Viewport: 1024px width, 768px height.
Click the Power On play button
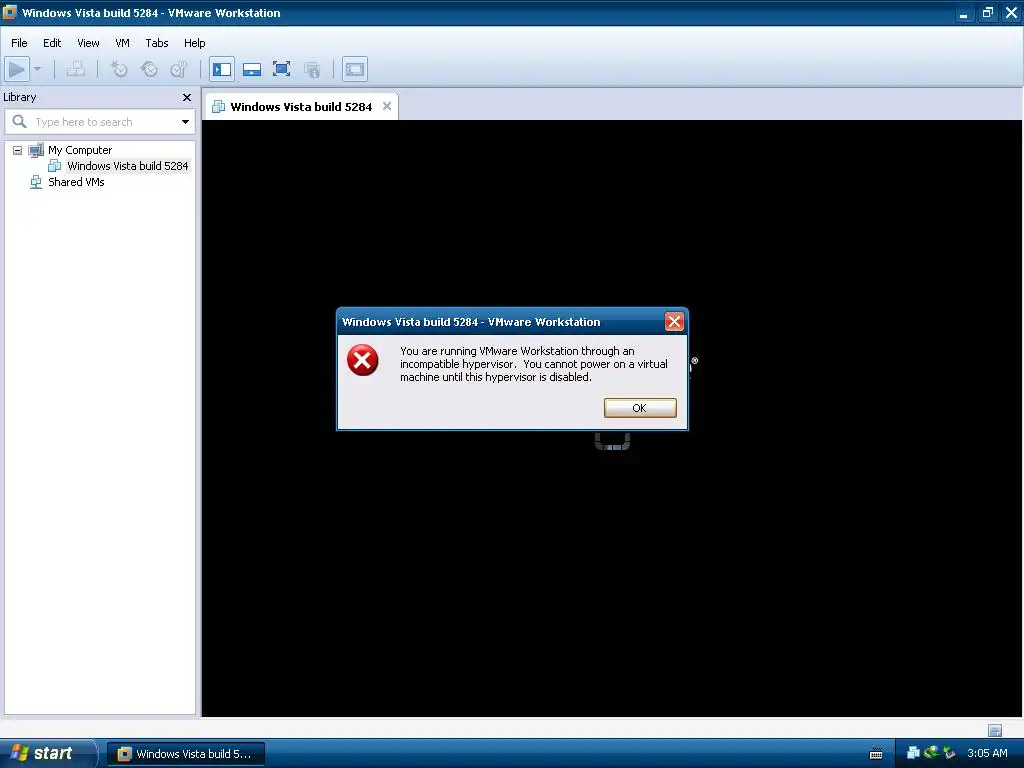coord(16,69)
